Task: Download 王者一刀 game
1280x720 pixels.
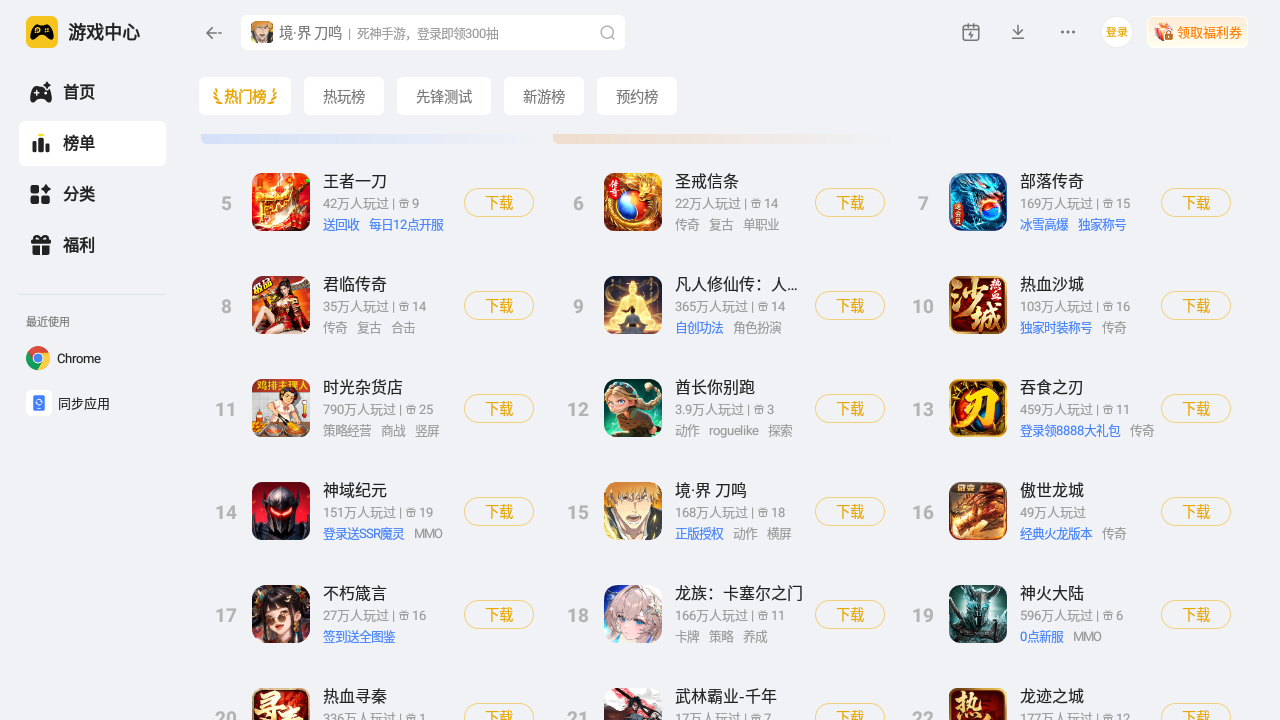Action: click(x=499, y=203)
